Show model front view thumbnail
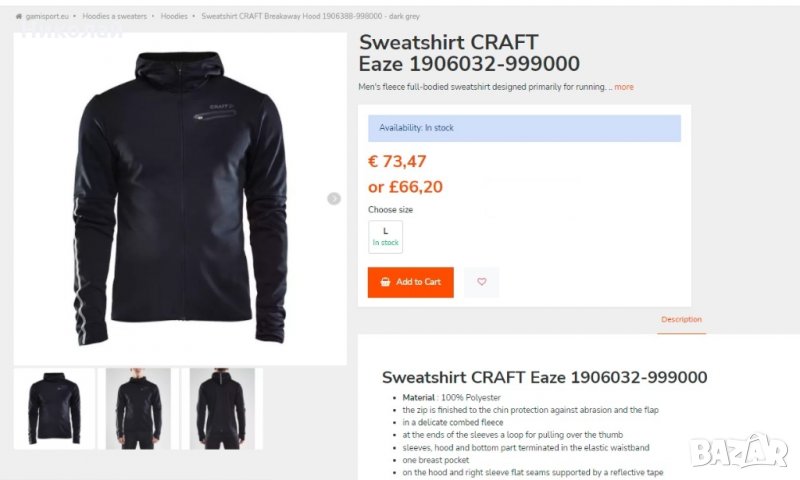 [138, 409]
